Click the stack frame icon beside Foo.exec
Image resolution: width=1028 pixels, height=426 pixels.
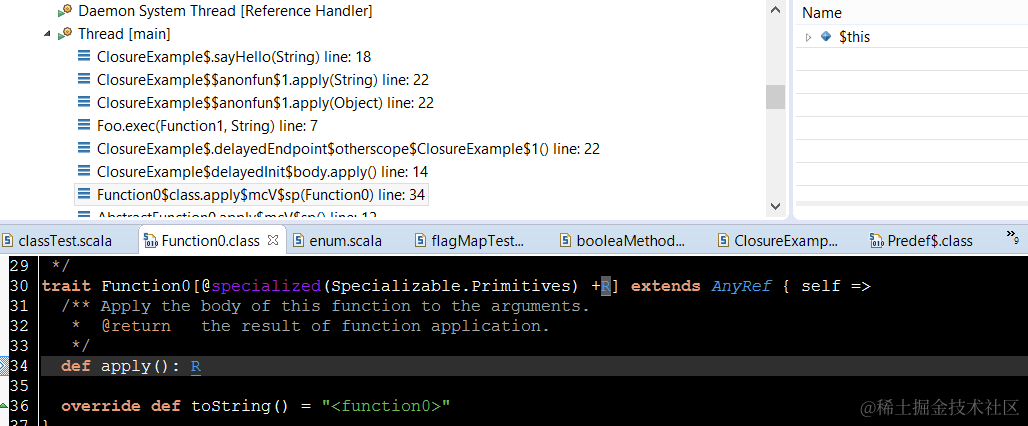(x=84, y=125)
